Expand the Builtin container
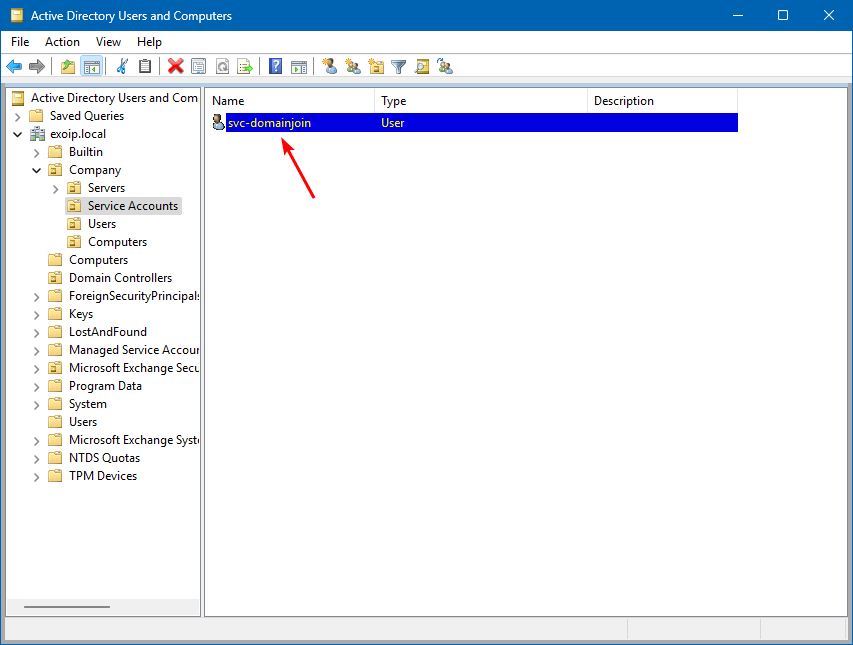 pyautogui.click(x=36, y=152)
